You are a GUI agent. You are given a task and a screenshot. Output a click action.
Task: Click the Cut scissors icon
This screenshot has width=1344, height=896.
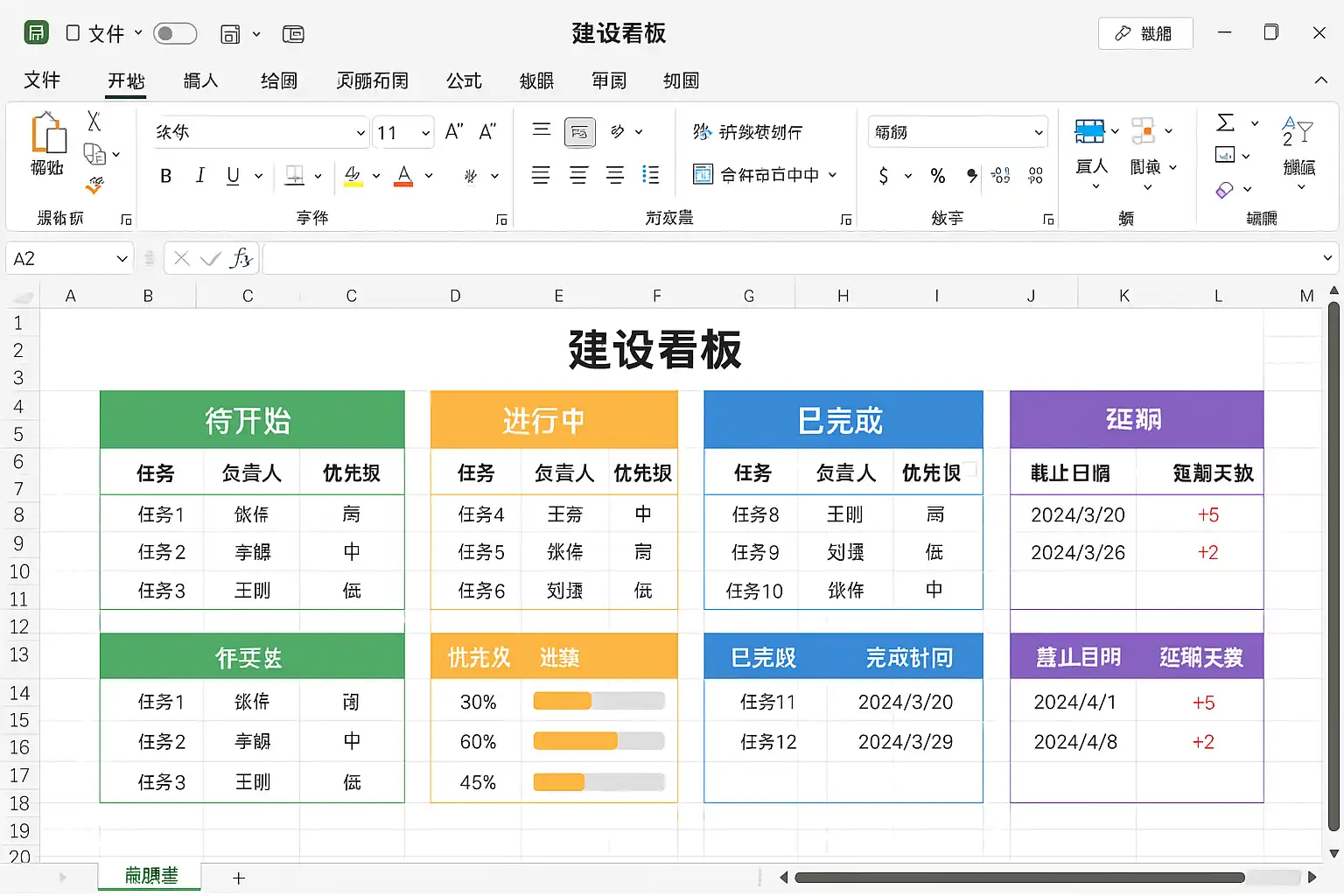[94, 122]
